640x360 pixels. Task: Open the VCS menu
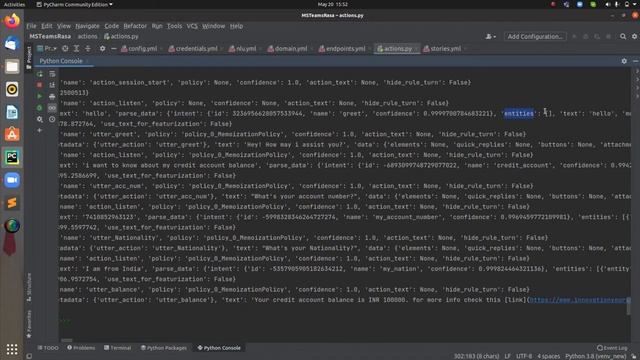192,26
